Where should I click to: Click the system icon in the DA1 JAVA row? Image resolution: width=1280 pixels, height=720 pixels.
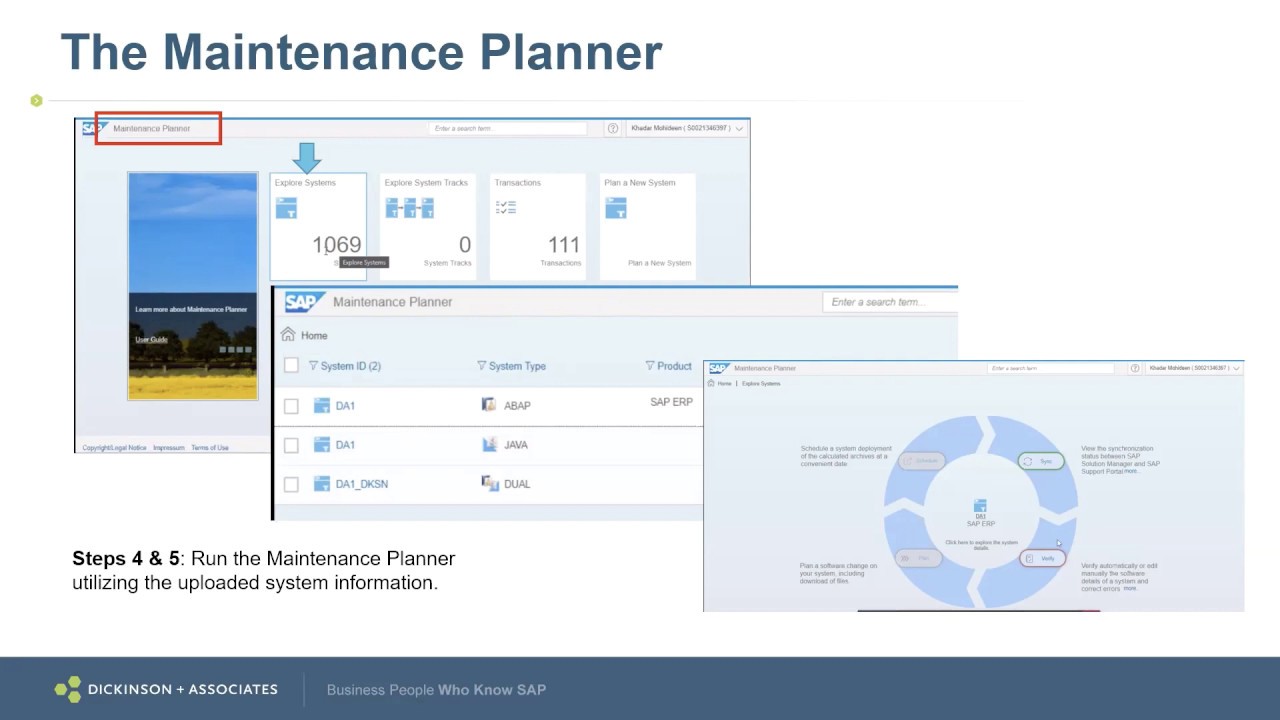click(x=322, y=444)
